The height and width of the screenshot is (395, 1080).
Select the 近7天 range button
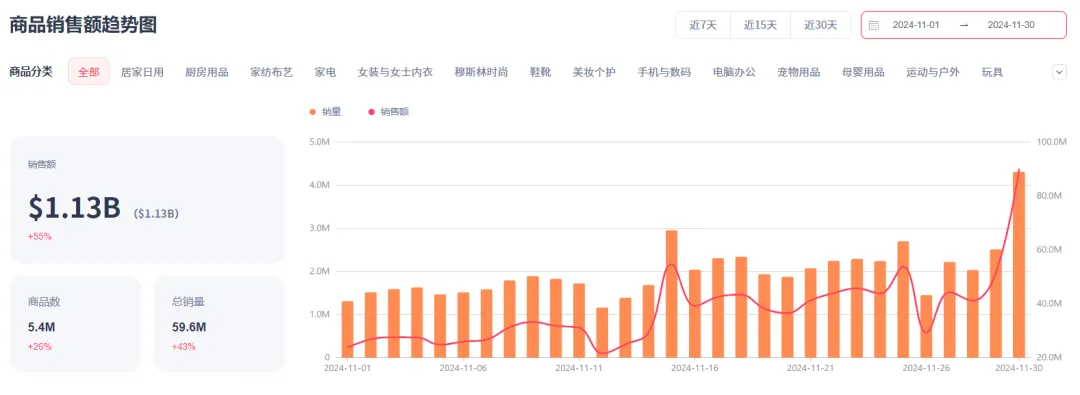click(x=703, y=26)
